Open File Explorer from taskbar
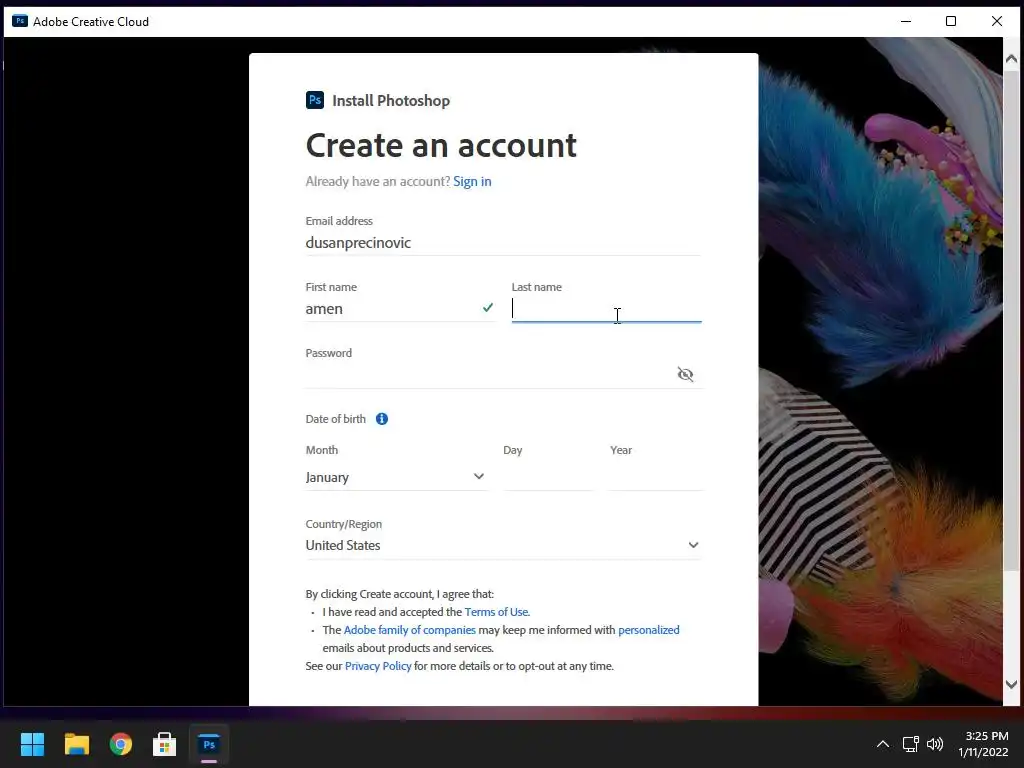Viewport: 1024px width, 768px height. point(76,744)
